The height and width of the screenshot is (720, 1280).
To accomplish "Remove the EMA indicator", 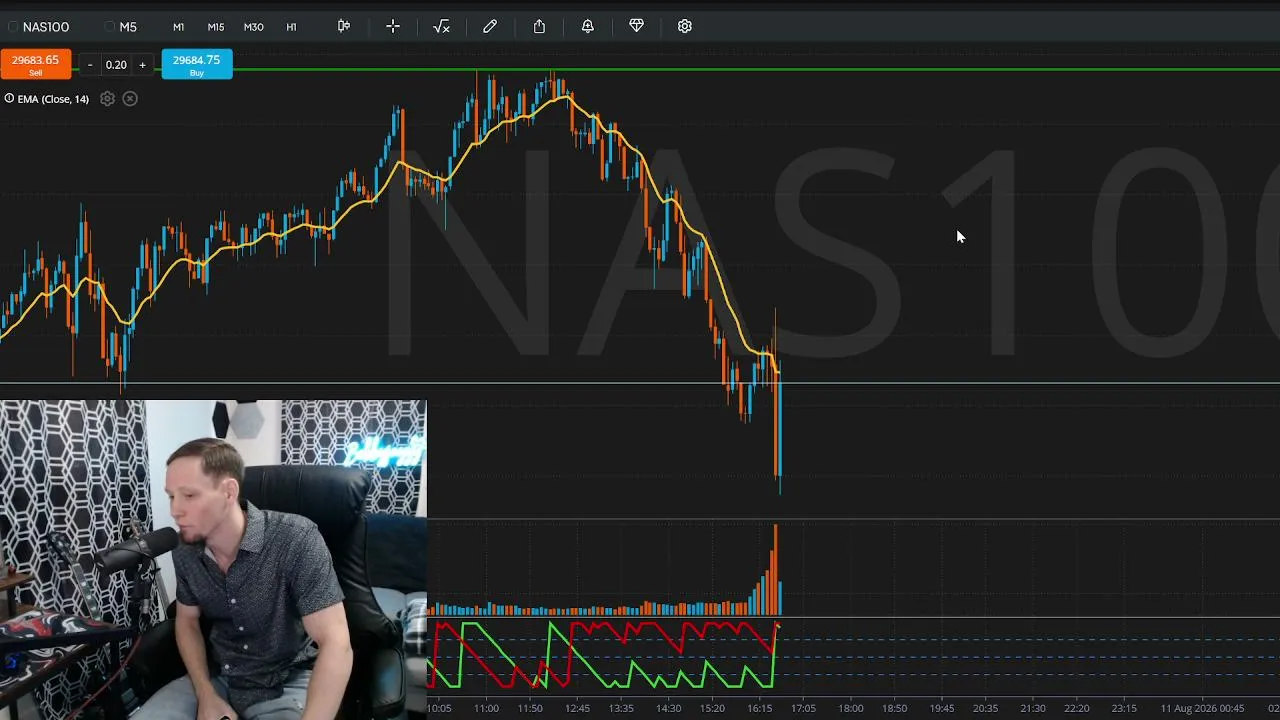I will click(x=130, y=99).
